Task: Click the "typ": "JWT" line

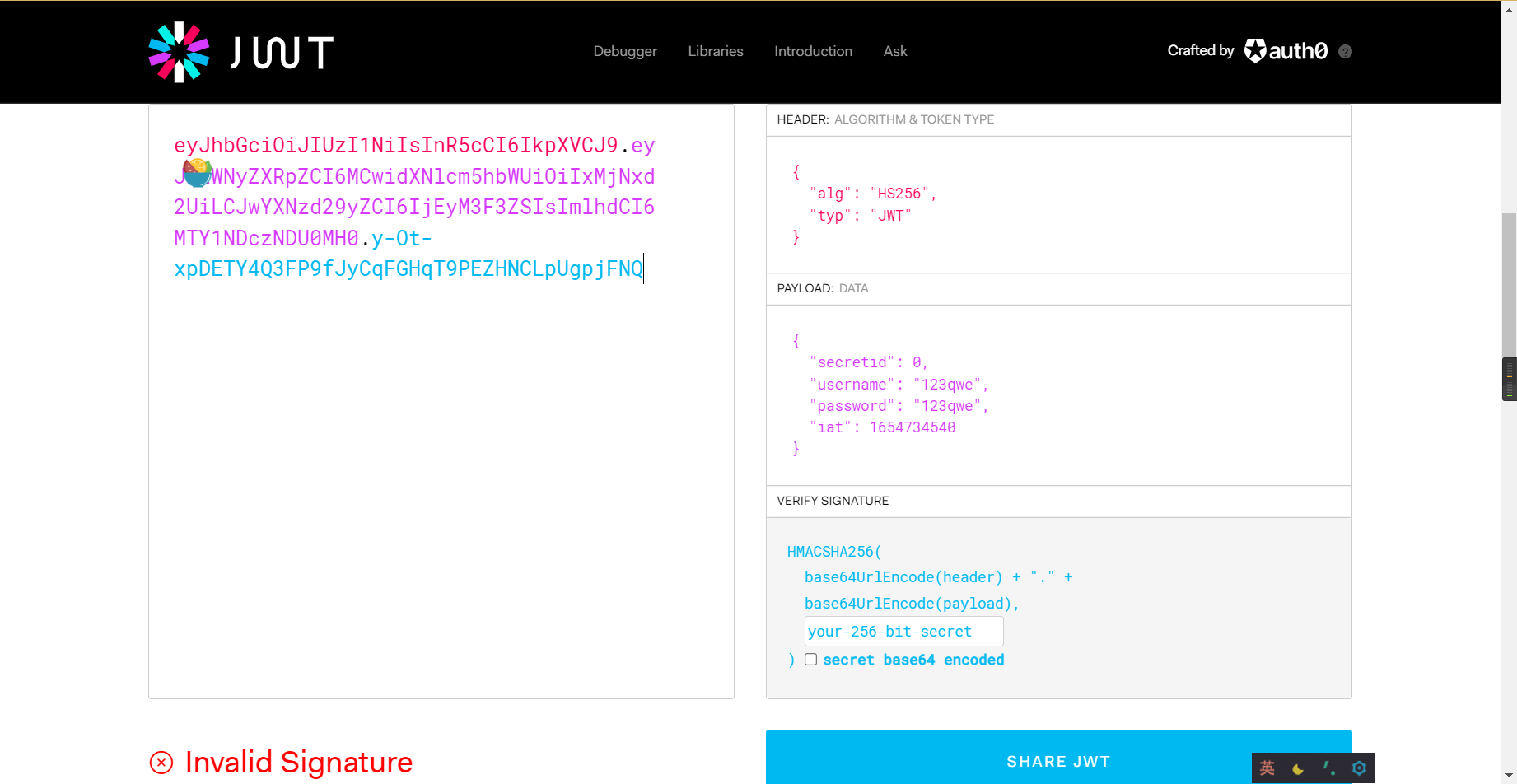Action: click(x=861, y=216)
